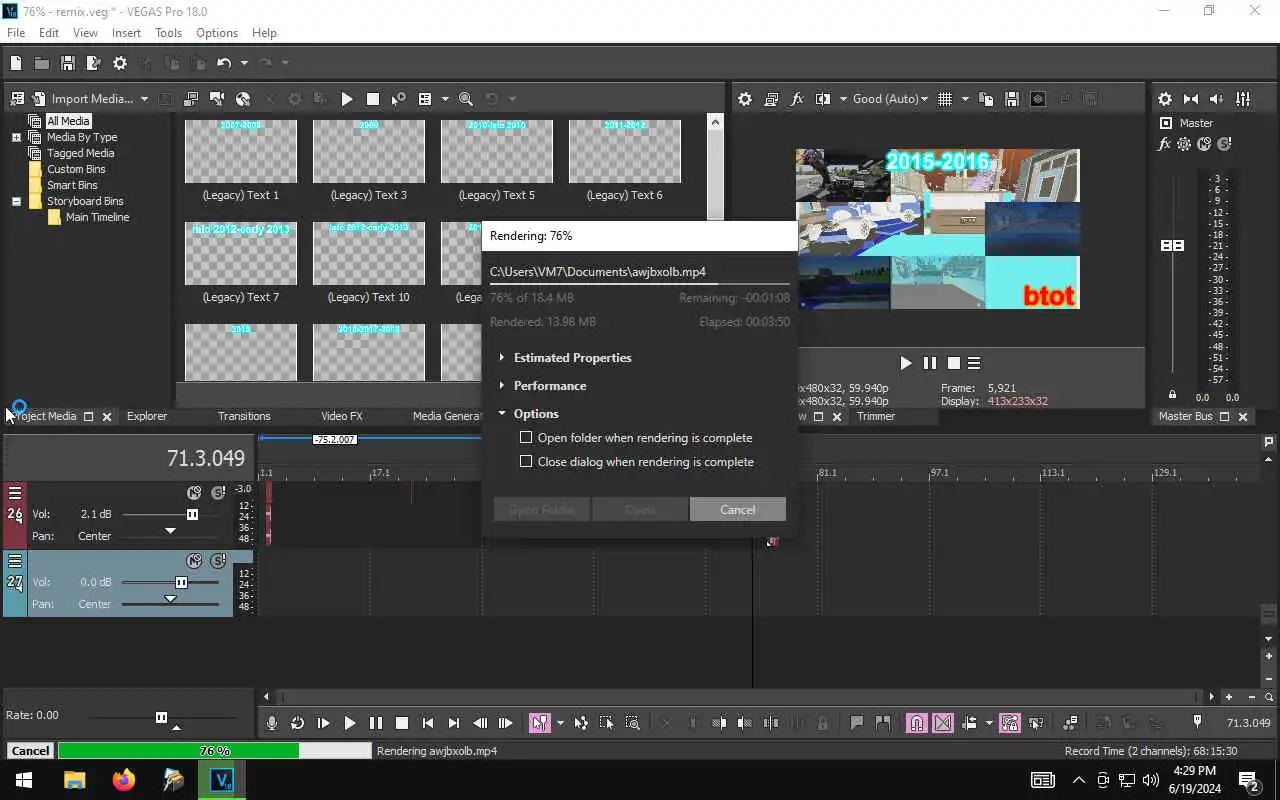
Task: Play the video preview
Action: point(905,363)
